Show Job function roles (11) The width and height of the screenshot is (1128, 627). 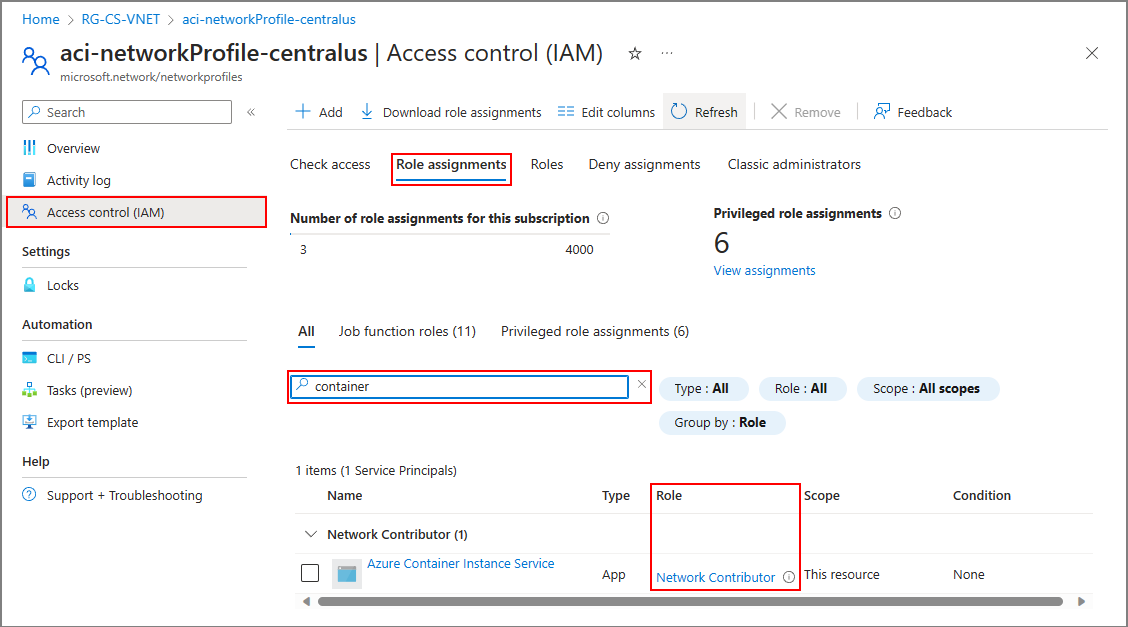pyautogui.click(x=407, y=331)
